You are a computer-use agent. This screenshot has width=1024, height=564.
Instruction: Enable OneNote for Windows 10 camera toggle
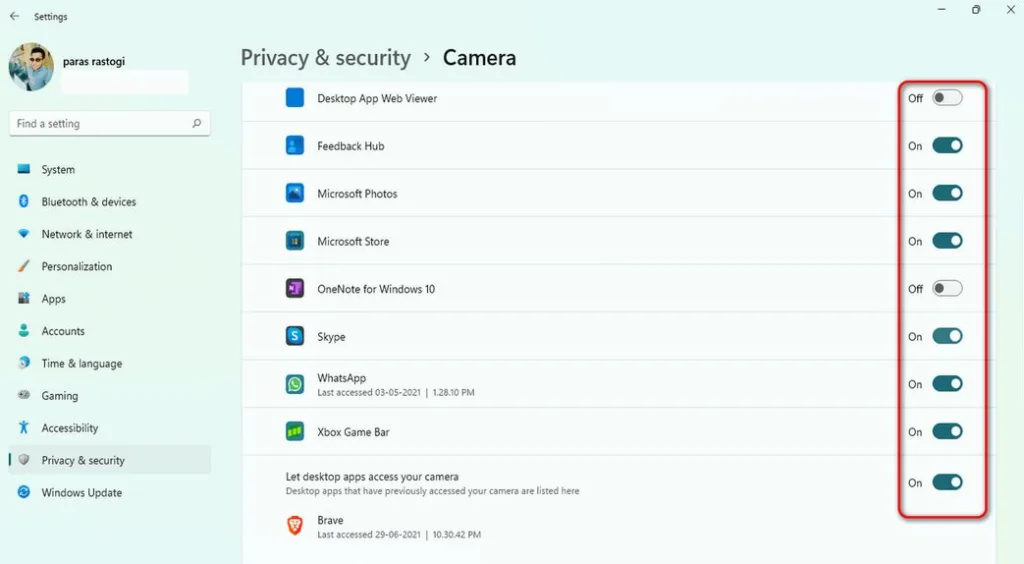(x=947, y=289)
